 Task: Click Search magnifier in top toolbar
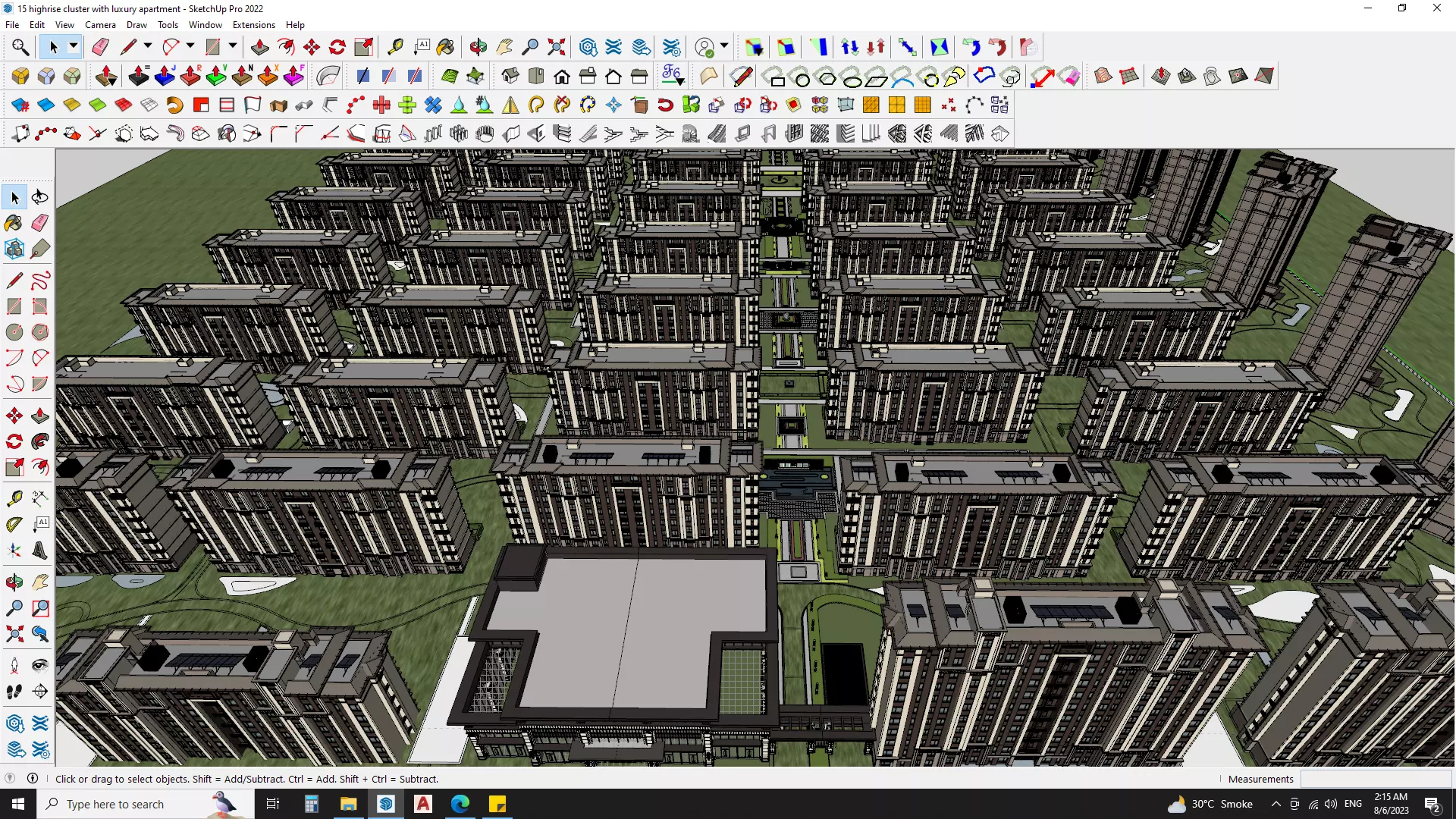pos(20,47)
